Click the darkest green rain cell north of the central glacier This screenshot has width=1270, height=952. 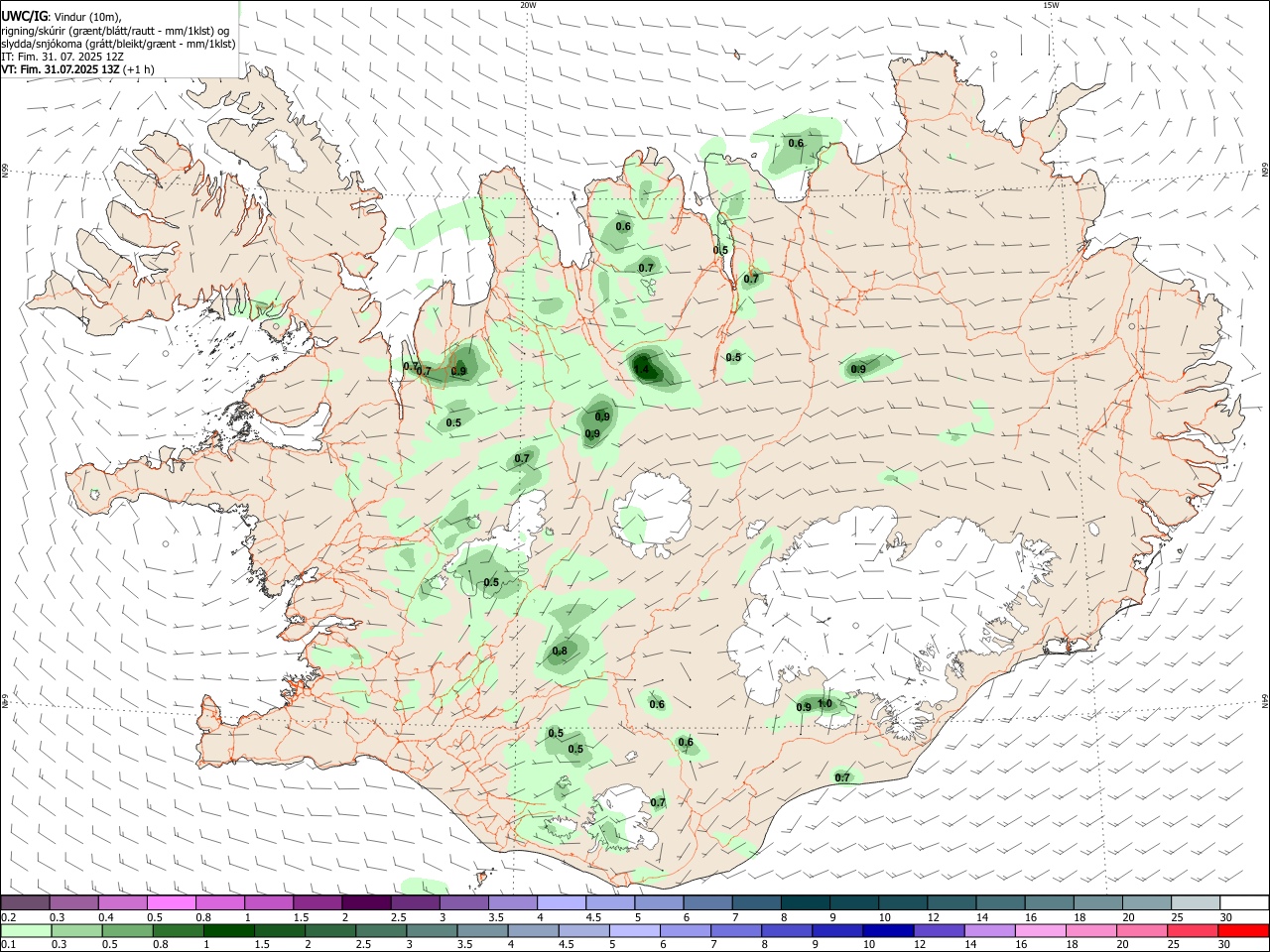645,368
